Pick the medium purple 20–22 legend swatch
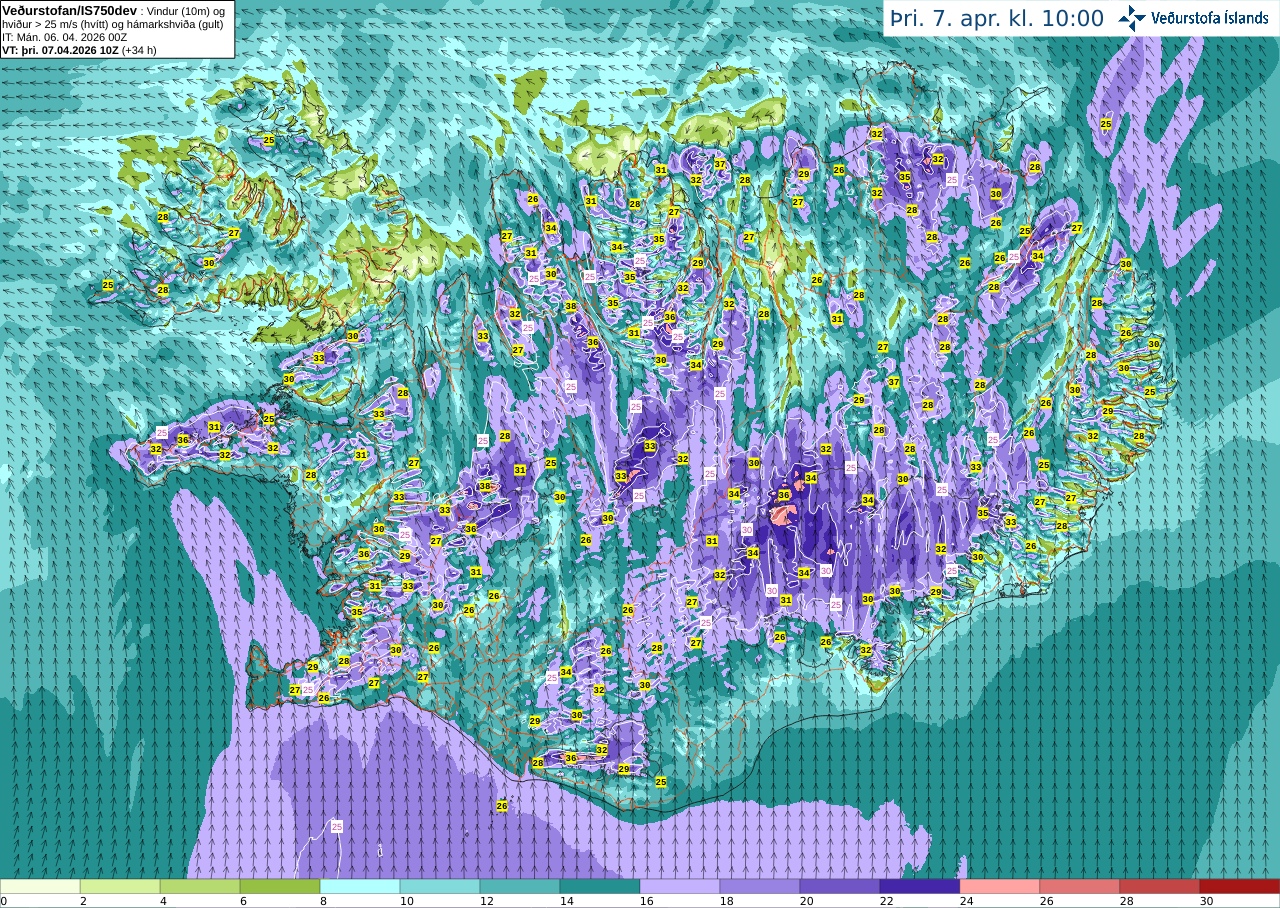This screenshot has width=1280, height=908. [840, 886]
